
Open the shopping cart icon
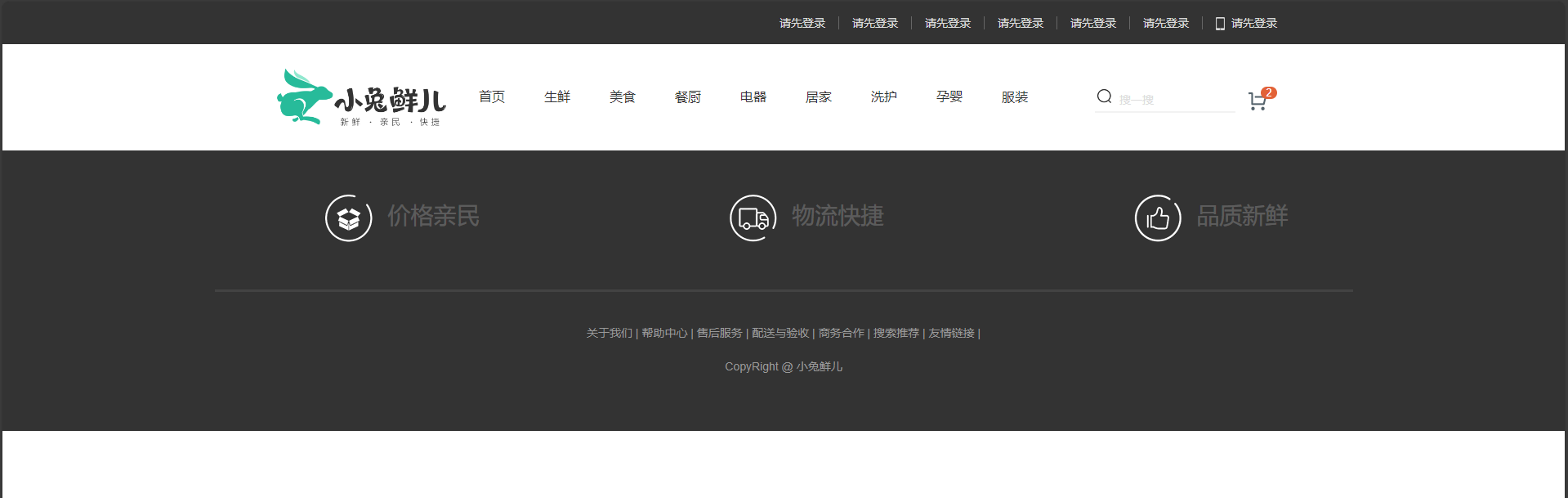point(1257,101)
